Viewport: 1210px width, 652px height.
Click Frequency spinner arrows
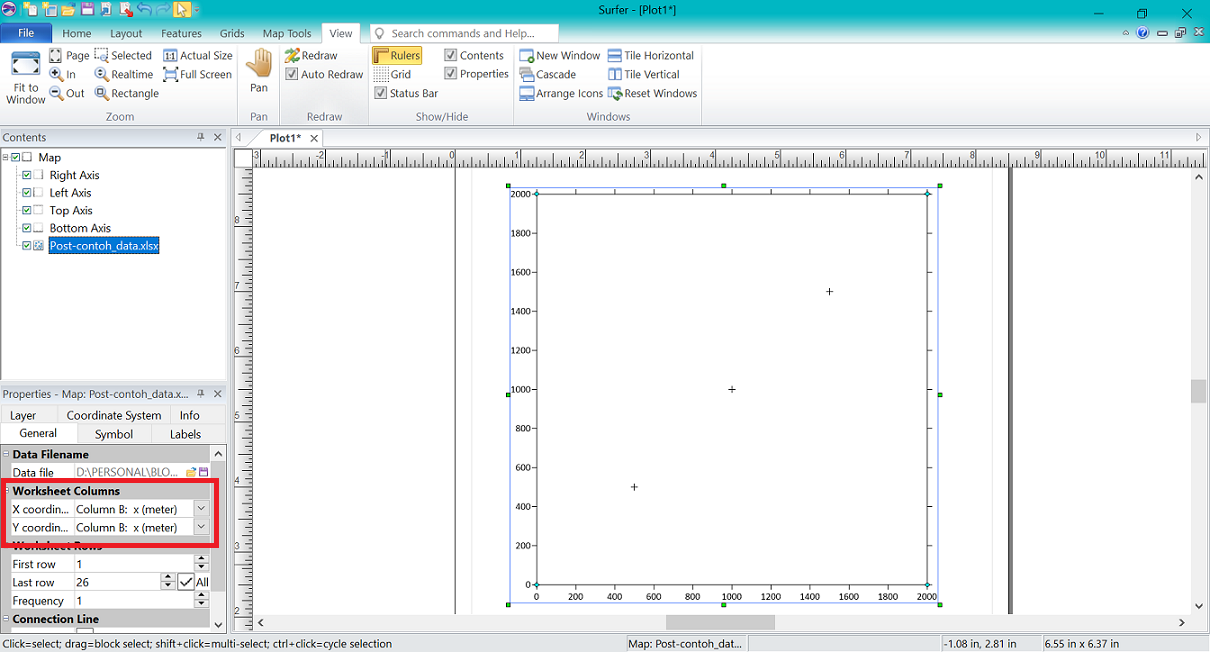pos(201,601)
